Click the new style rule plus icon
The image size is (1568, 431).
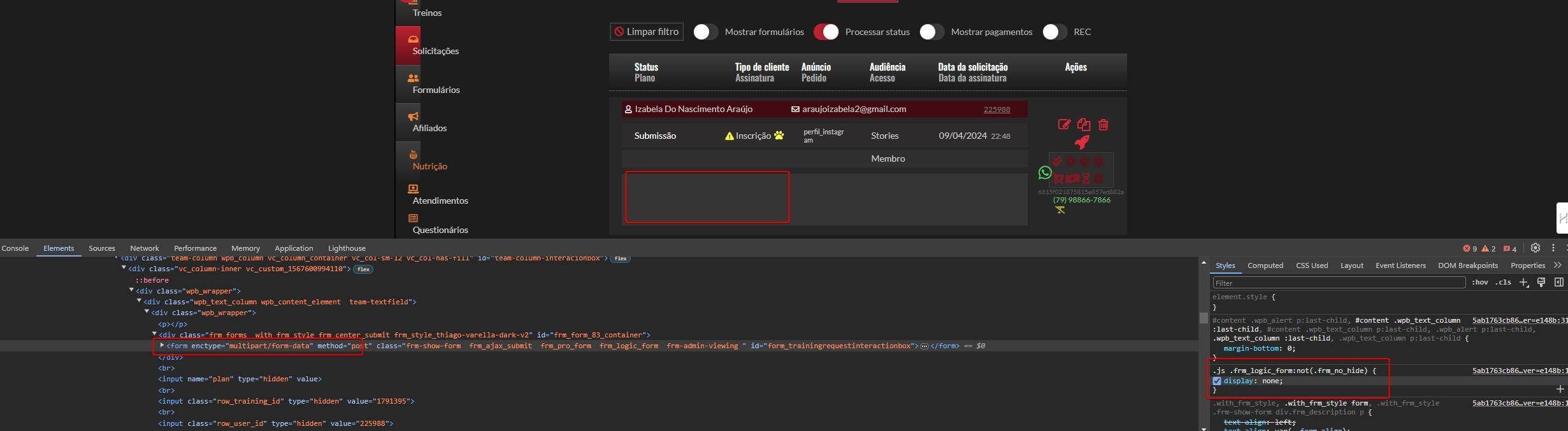pos(1523,282)
